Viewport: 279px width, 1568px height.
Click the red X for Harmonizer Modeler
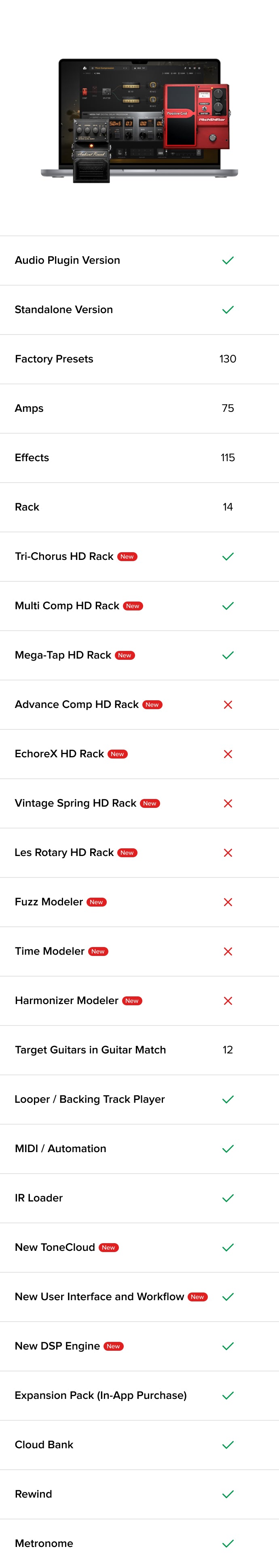pos(228,1001)
